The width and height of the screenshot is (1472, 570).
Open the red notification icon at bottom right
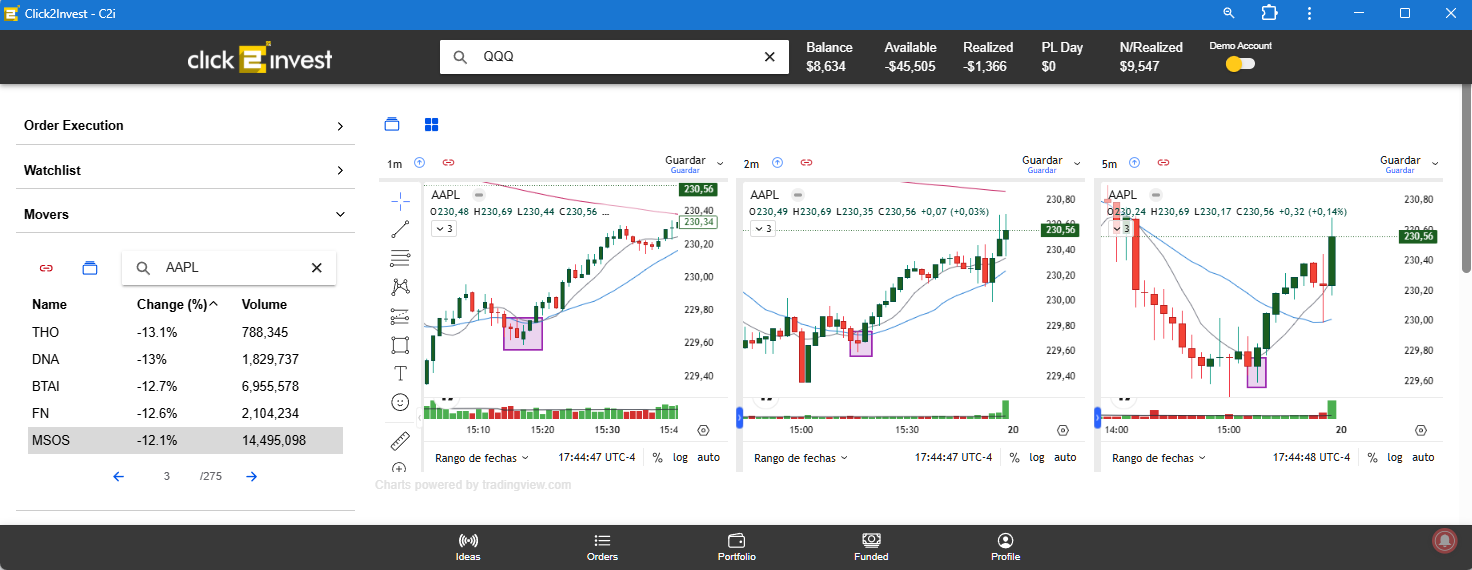pos(1445,540)
